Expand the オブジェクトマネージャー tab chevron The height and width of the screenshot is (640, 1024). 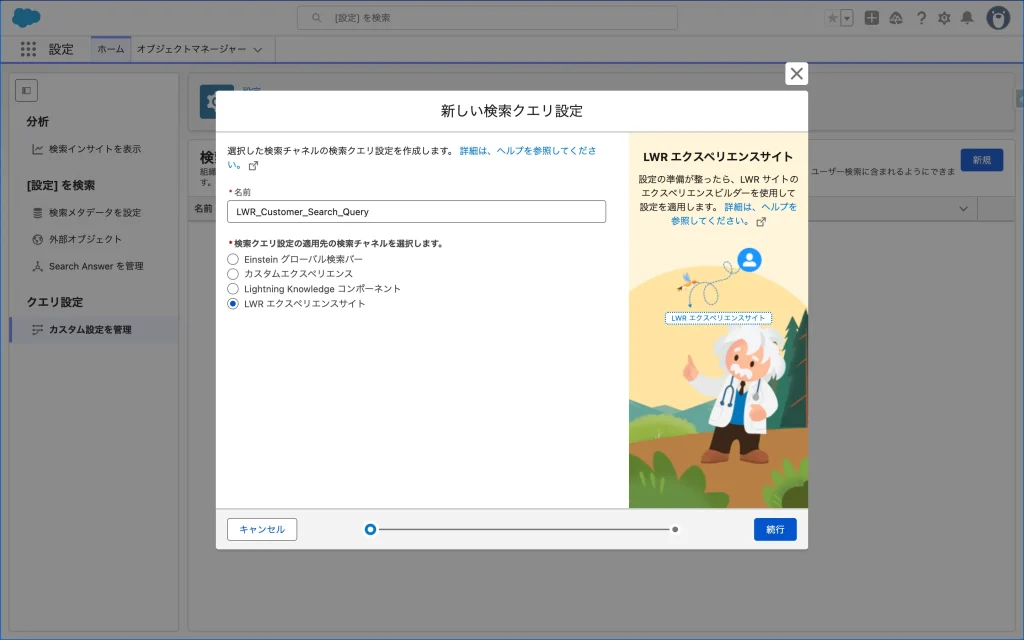[x=258, y=49]
